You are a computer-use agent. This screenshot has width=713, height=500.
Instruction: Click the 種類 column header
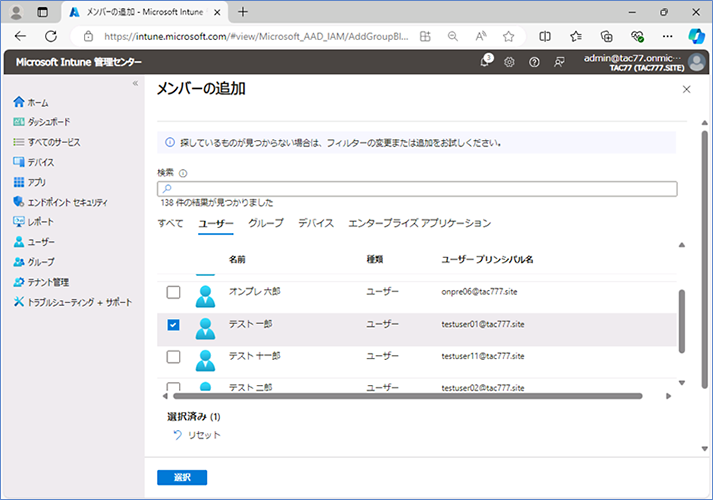coord(375,260)
